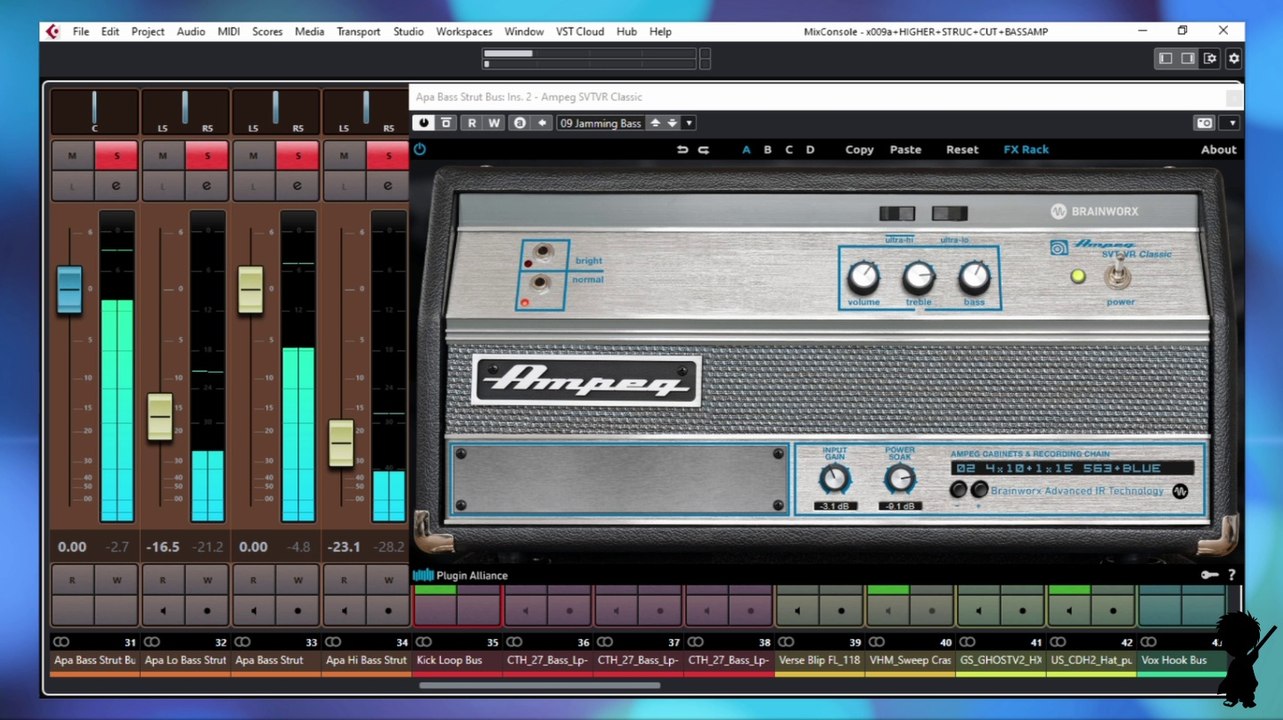This screenshot has width=1283, height=720.
Task: Click the Reset button
Action: coord(962,150)
